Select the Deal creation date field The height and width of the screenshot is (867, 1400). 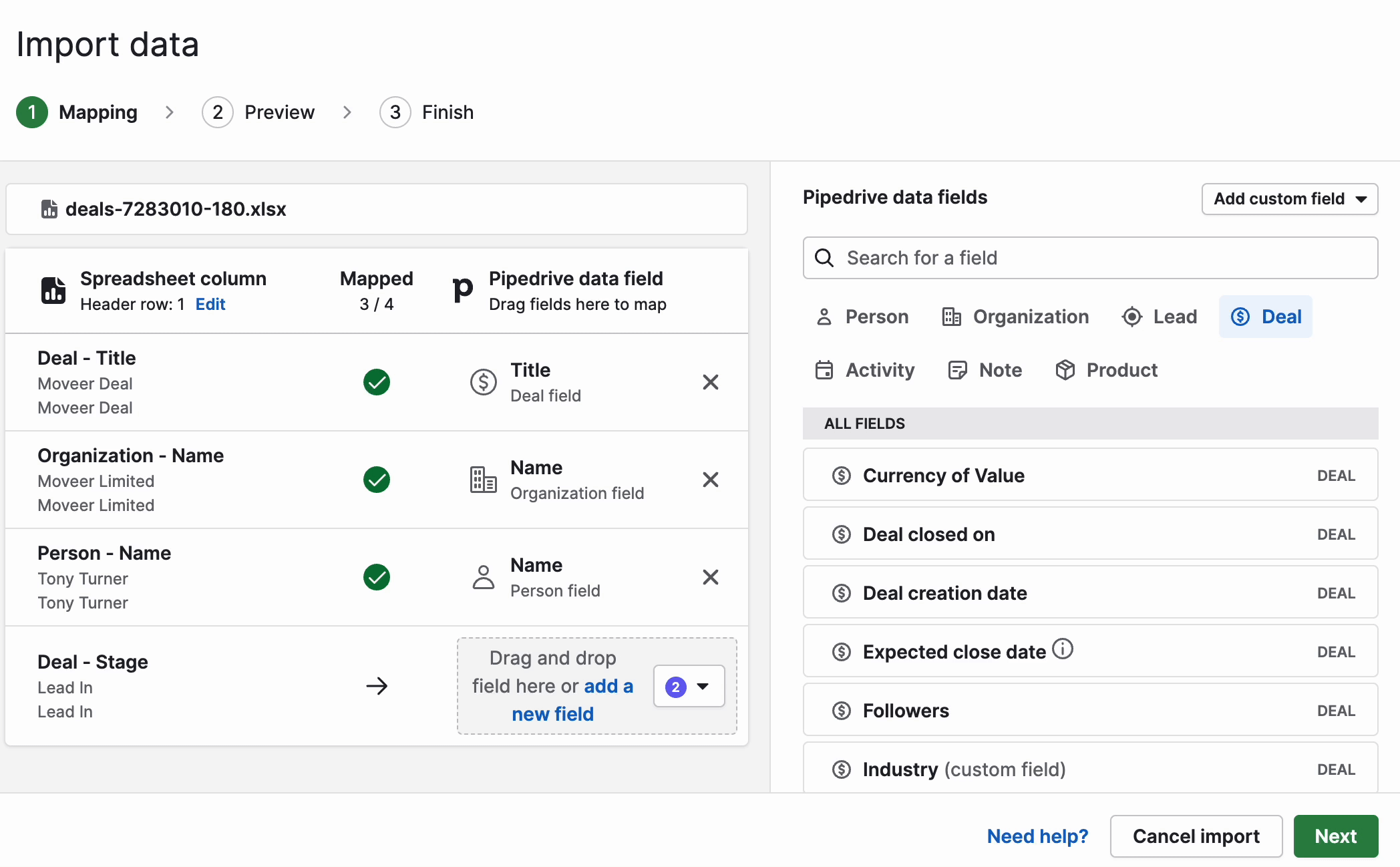coord(1090,592)
